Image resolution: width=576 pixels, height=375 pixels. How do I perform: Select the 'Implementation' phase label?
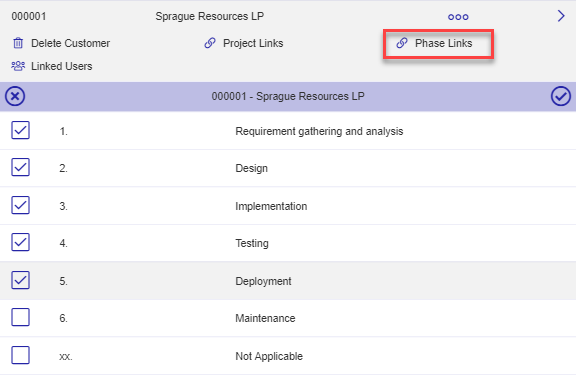click(x=271, y=206)
